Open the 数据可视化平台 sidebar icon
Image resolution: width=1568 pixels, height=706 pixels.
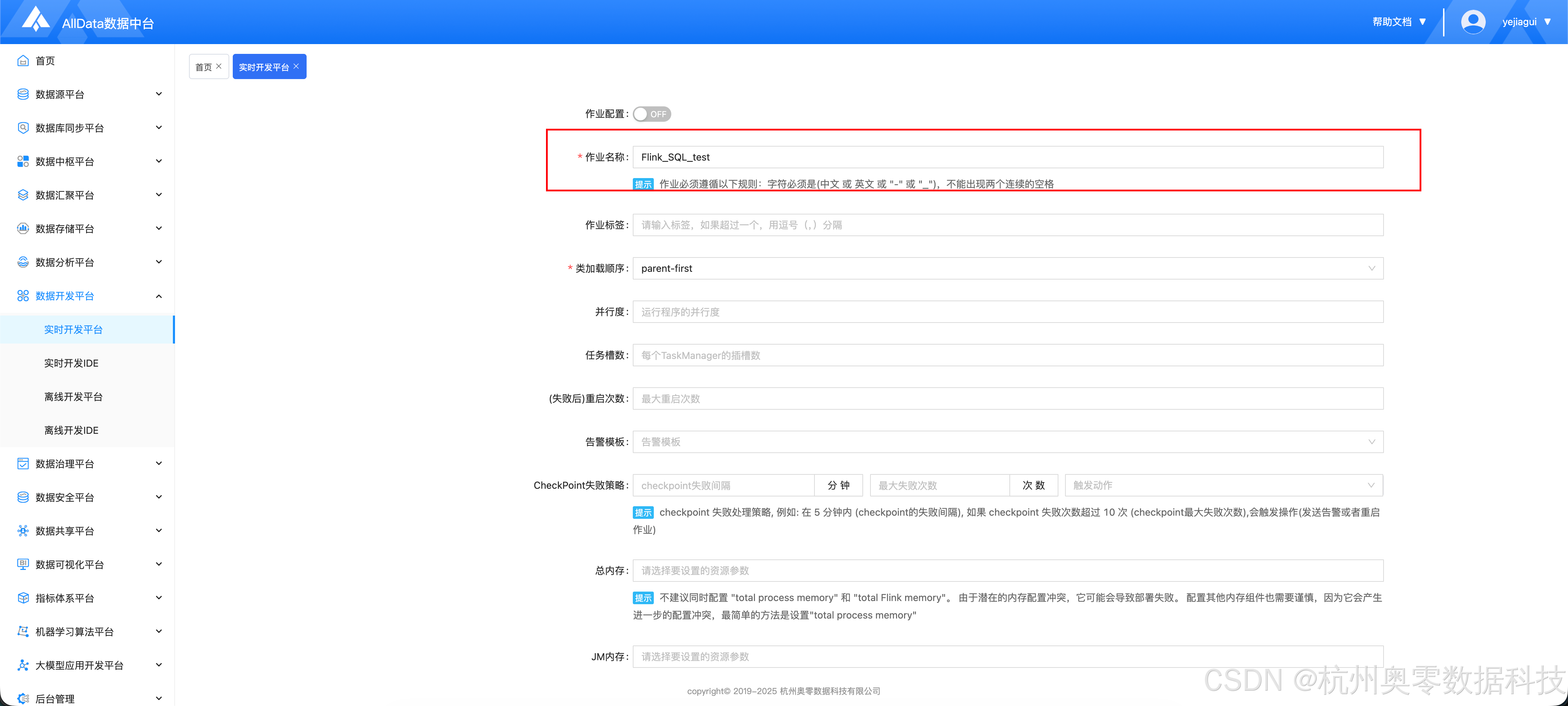pyautogui.click(x=22, y=564)
